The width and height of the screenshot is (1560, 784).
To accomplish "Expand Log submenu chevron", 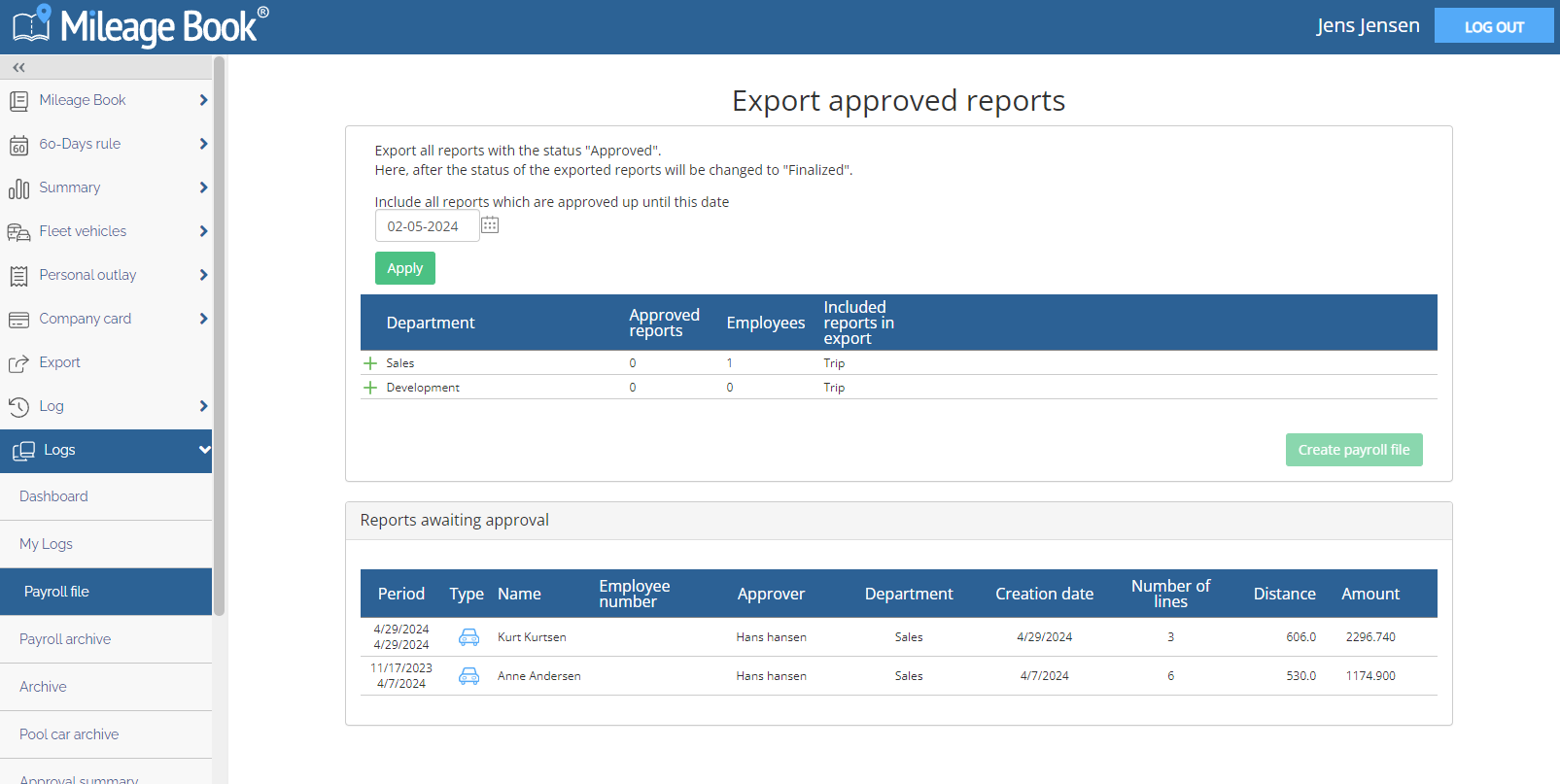I will tap(203, 406).
